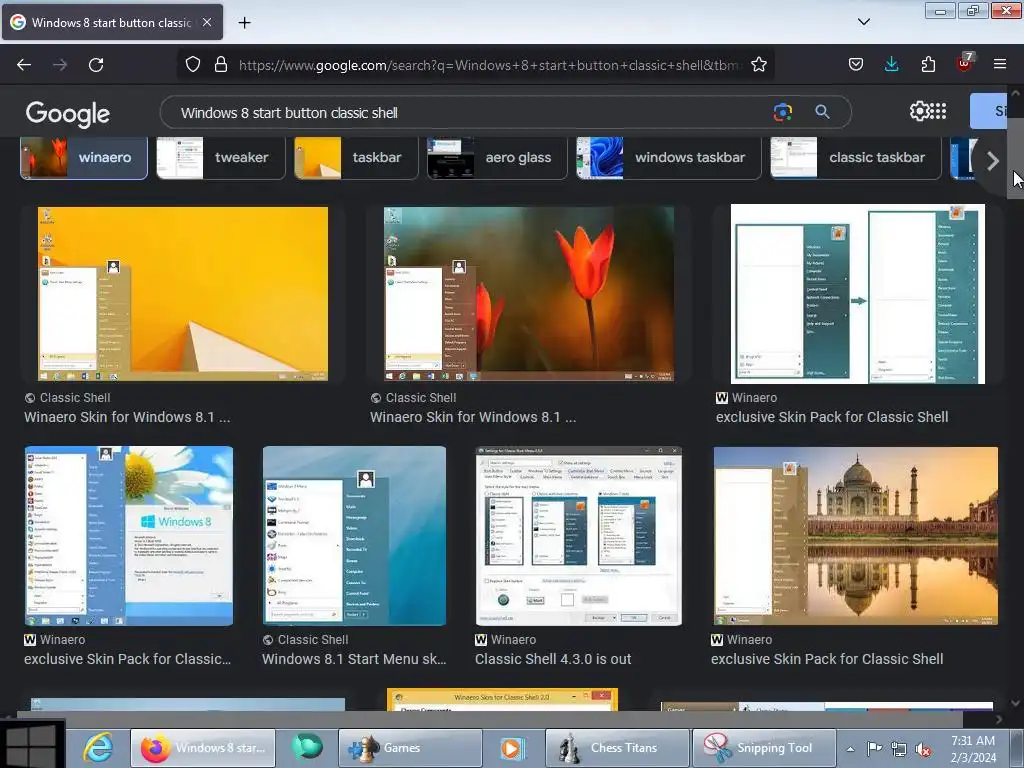Go to Google home via logo
This screenshot has width=1024, height=768.
pos(67,114)
